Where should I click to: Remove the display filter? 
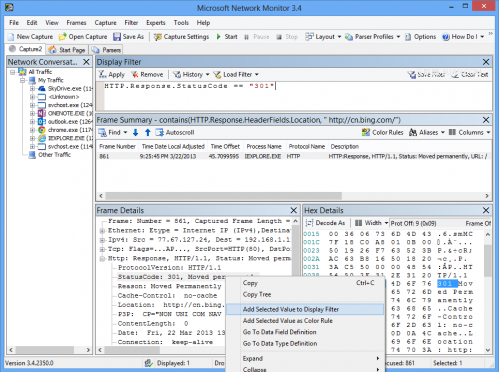point(147,74)
